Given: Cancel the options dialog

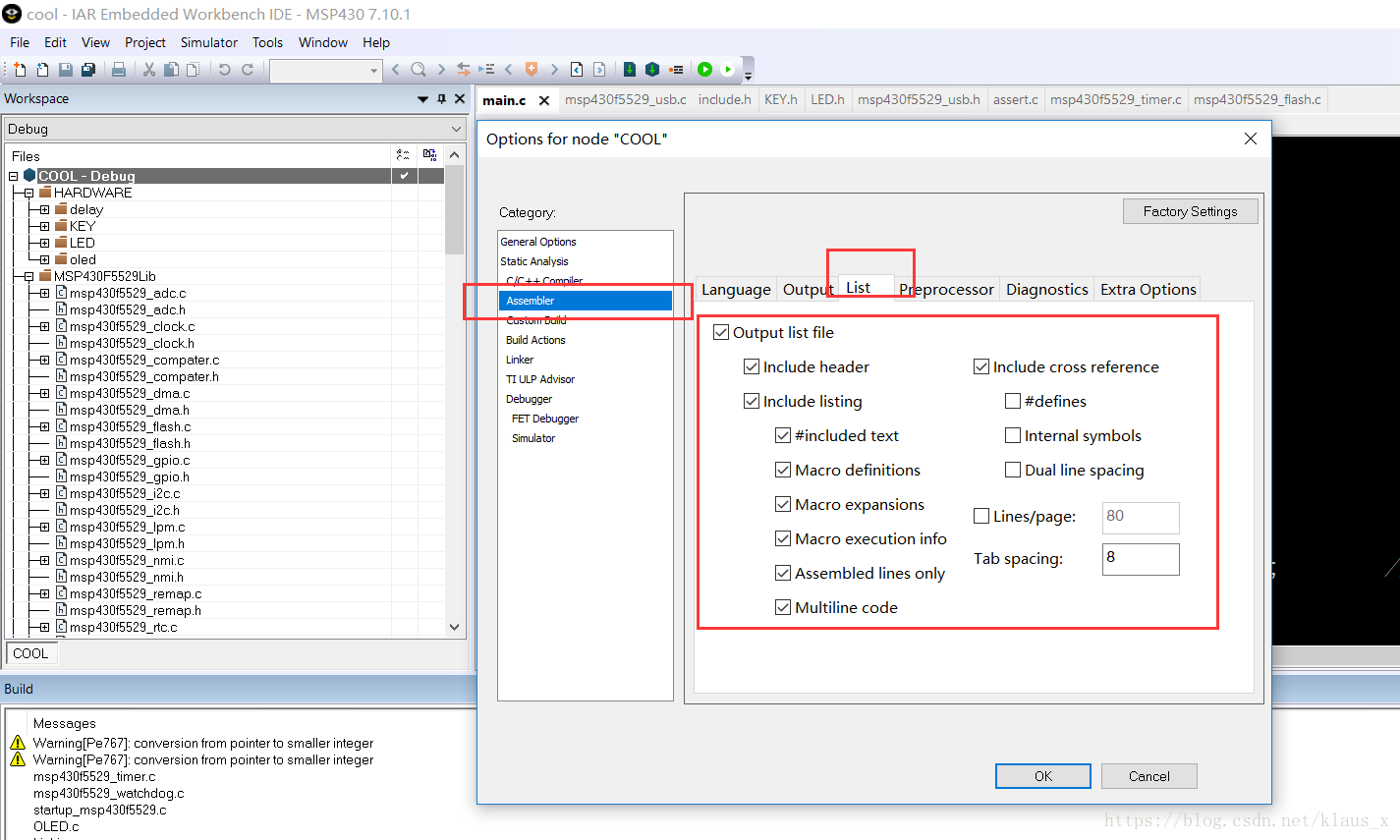Looking at the screenshot, I should tap(1149, 776).
